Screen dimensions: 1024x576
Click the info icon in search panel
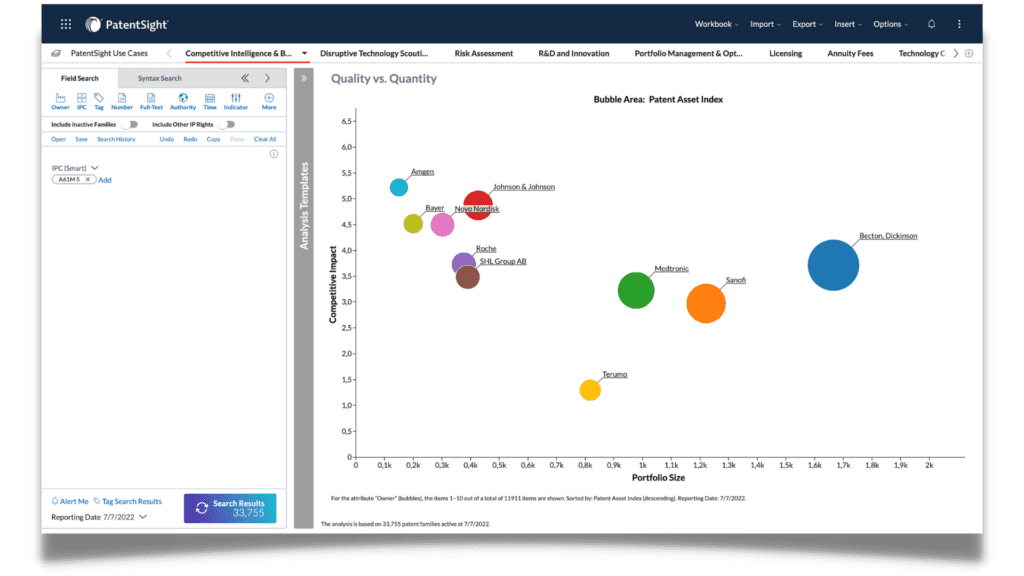[274, 154]
